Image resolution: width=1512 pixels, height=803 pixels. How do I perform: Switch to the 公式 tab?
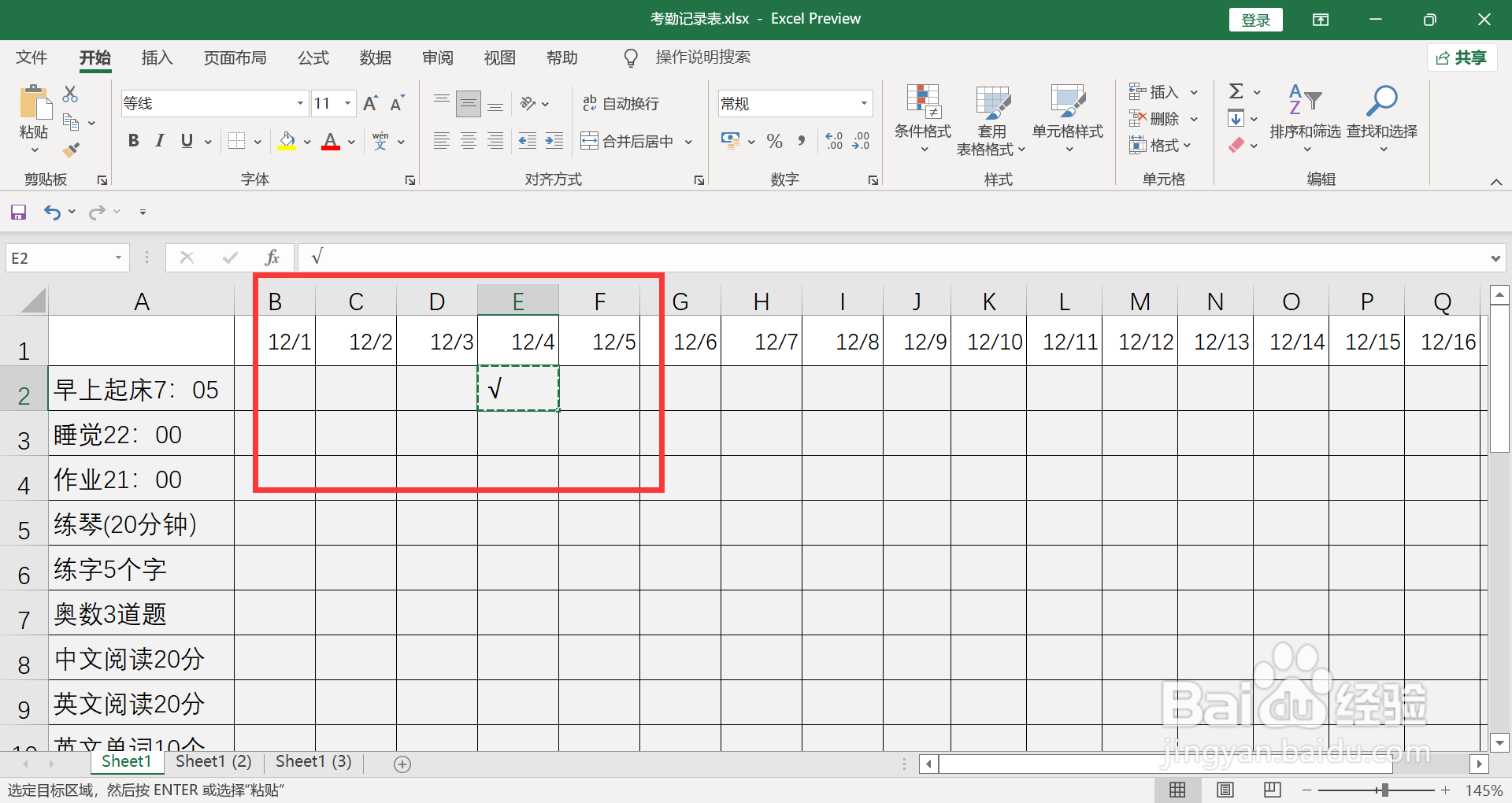[313, 57]
